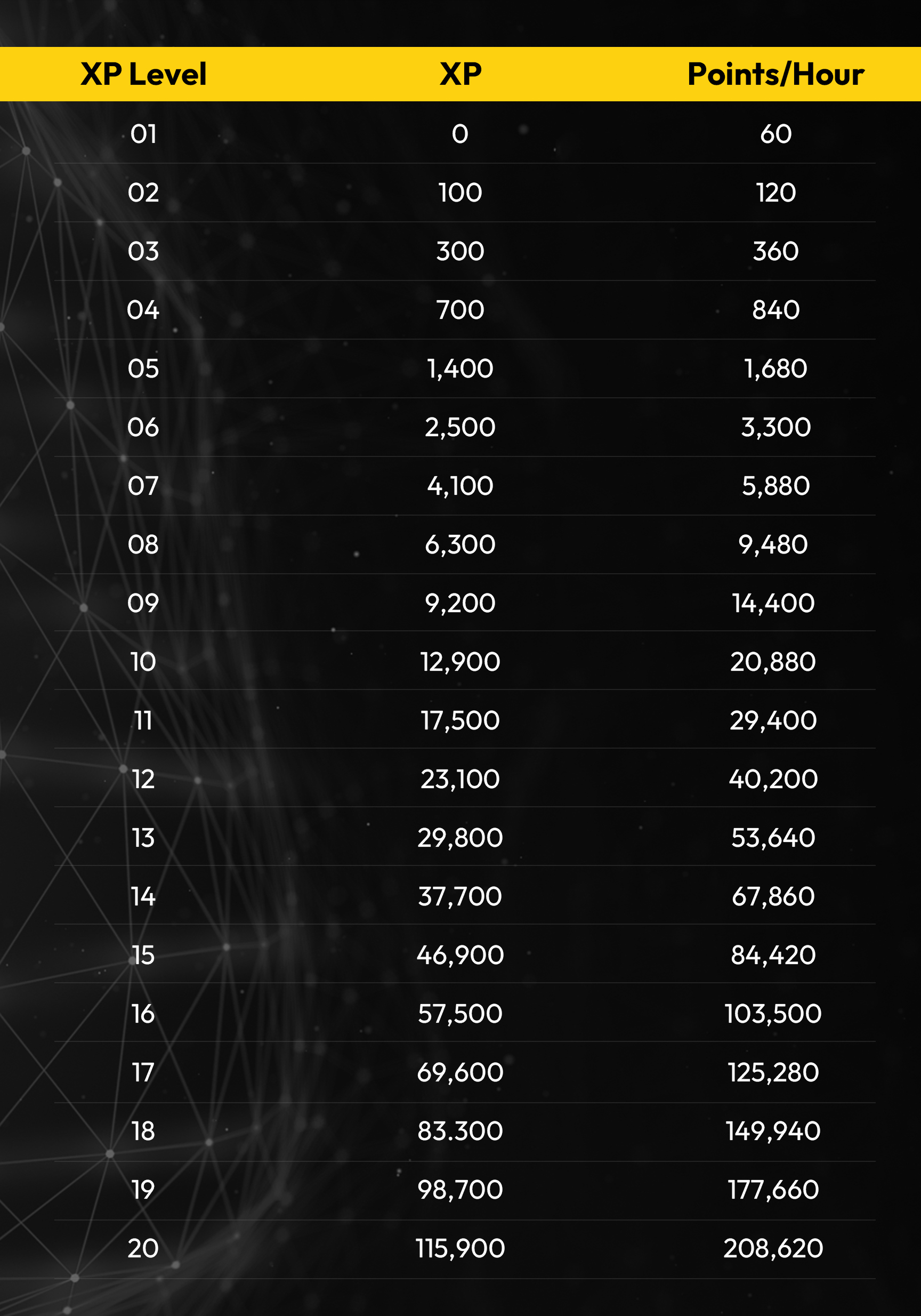921x1316 pixels.
Task: Click the 29,400 points/hour cell
Action: point(773,720)
